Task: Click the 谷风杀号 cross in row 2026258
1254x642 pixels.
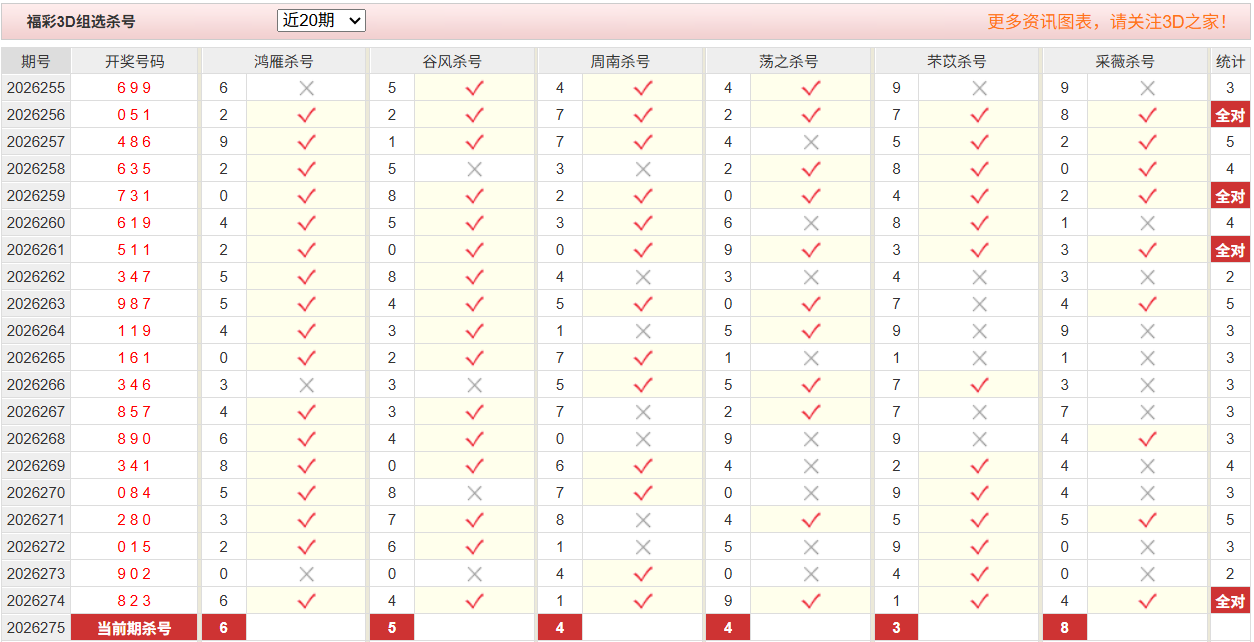Action: 475,169
